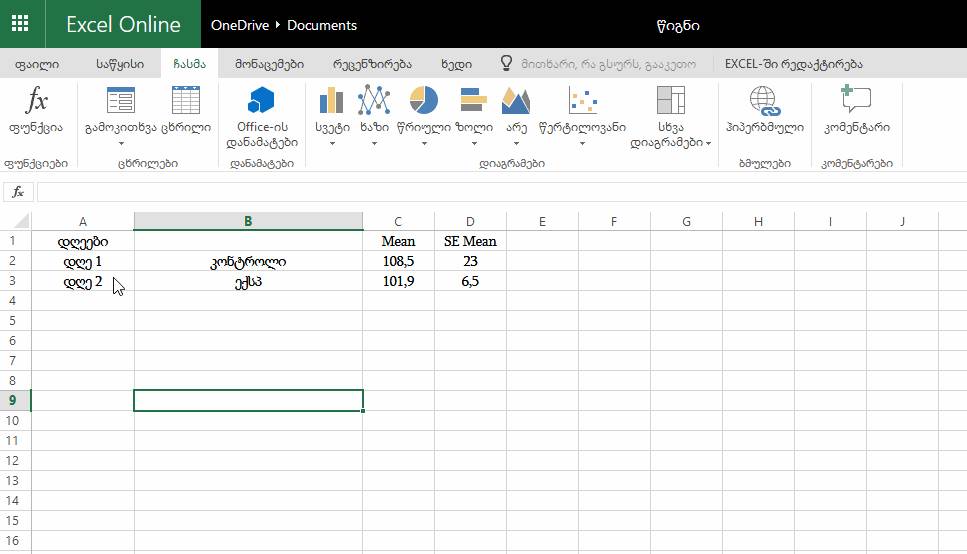Image resolution: width=967 pixels, height=554 pixels.
Task: Select column A header
Action: [x=83, y=221]
